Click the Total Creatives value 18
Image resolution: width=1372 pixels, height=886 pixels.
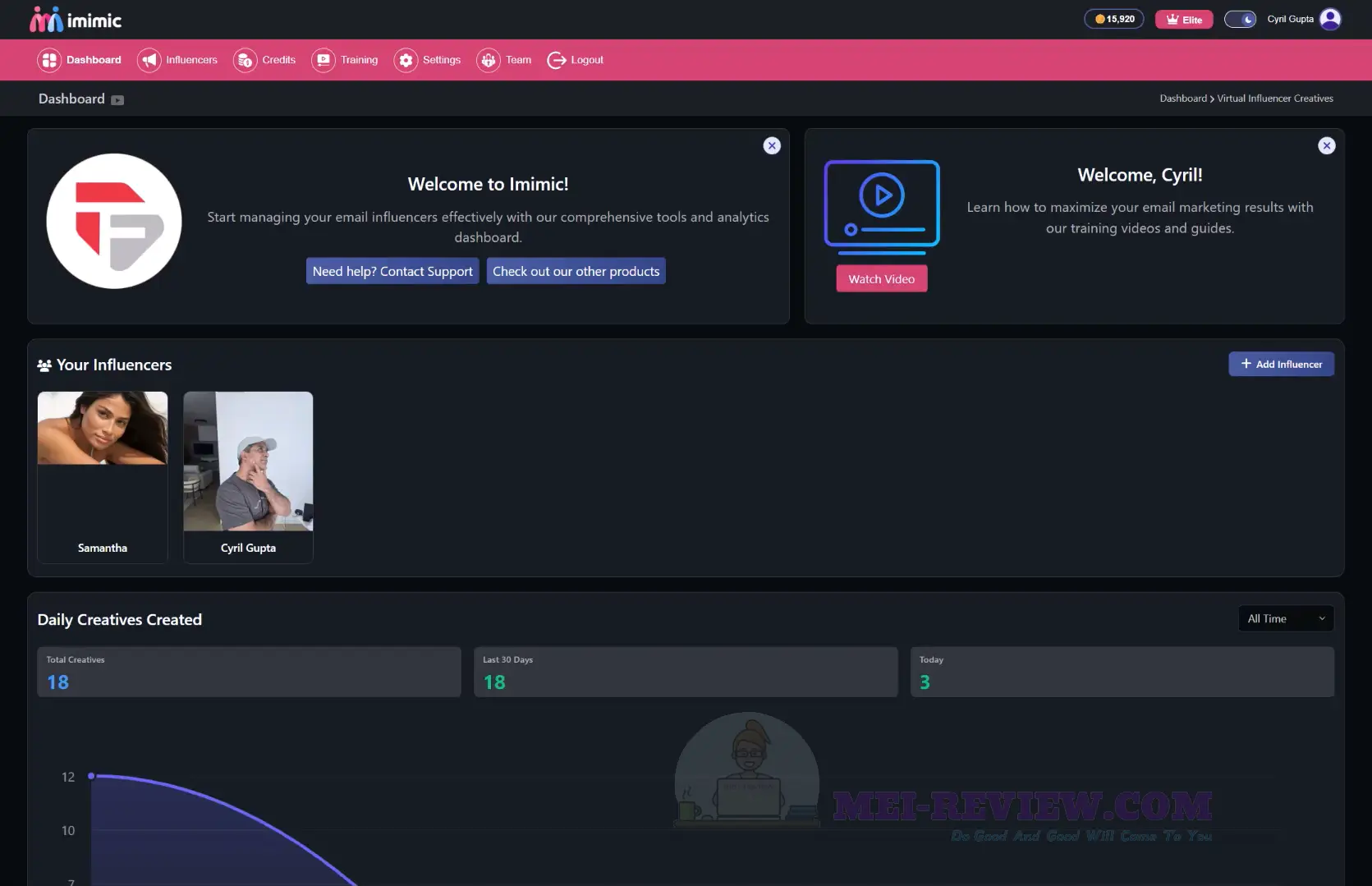(x=57, y=682)
